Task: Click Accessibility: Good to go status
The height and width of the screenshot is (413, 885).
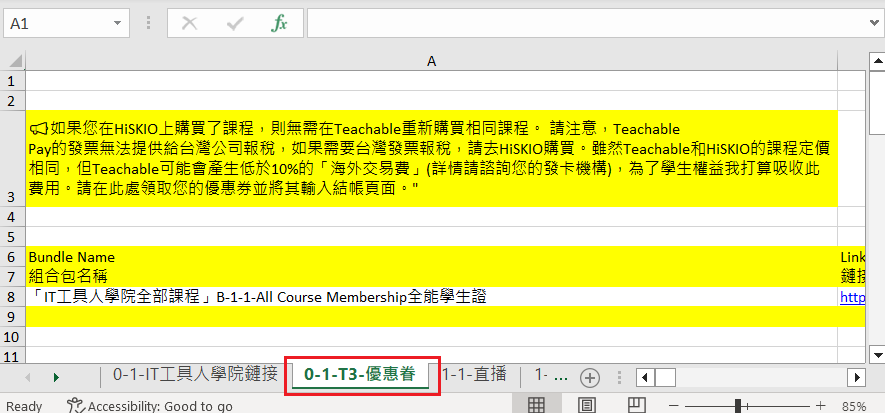Action: click(x=150, y=405)
